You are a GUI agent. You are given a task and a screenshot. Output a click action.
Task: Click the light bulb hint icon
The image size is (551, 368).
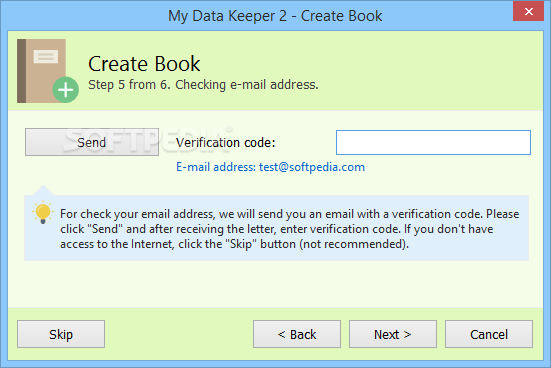click(x=43, y=212)
